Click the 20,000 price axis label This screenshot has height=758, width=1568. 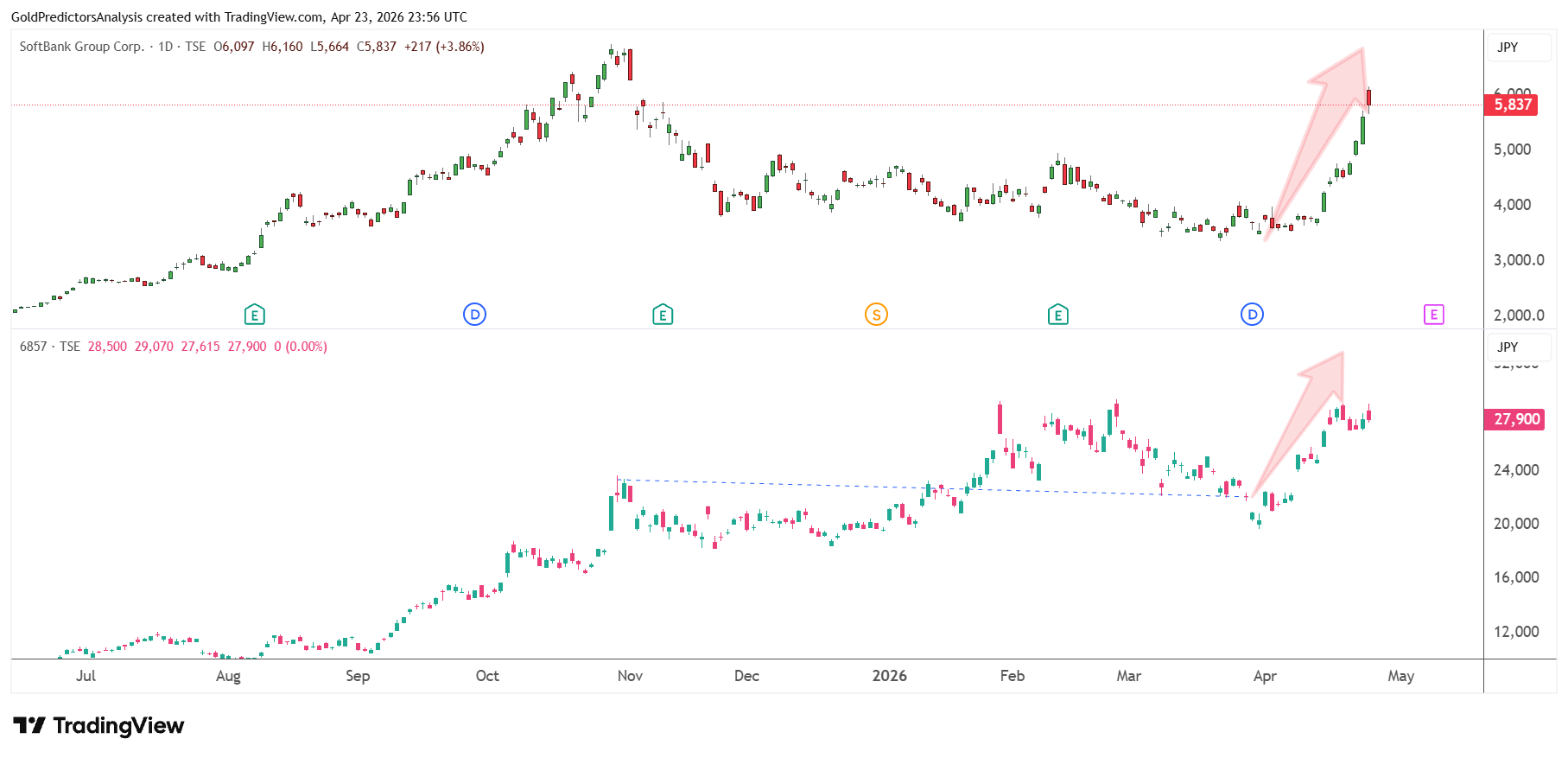pyautogui.click(x=1516, y=524)
